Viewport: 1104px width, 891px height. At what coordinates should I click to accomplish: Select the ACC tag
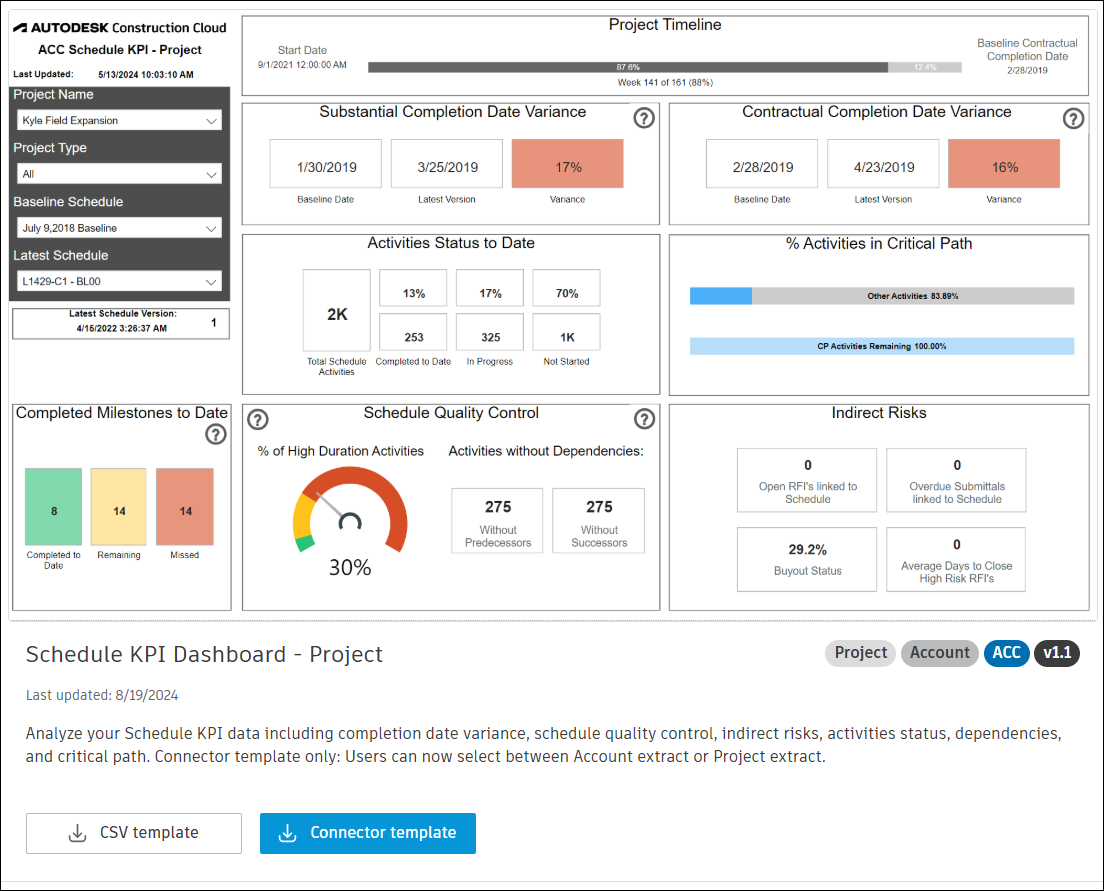tap(1007, 653)
